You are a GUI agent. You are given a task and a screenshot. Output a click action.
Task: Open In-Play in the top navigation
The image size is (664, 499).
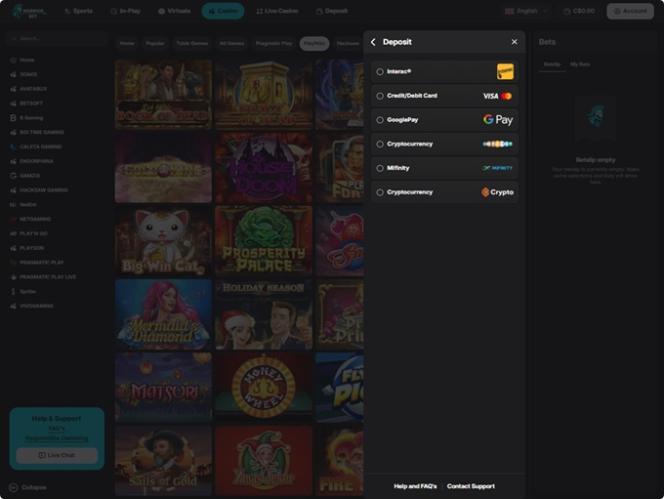click(x=125, y=11)
